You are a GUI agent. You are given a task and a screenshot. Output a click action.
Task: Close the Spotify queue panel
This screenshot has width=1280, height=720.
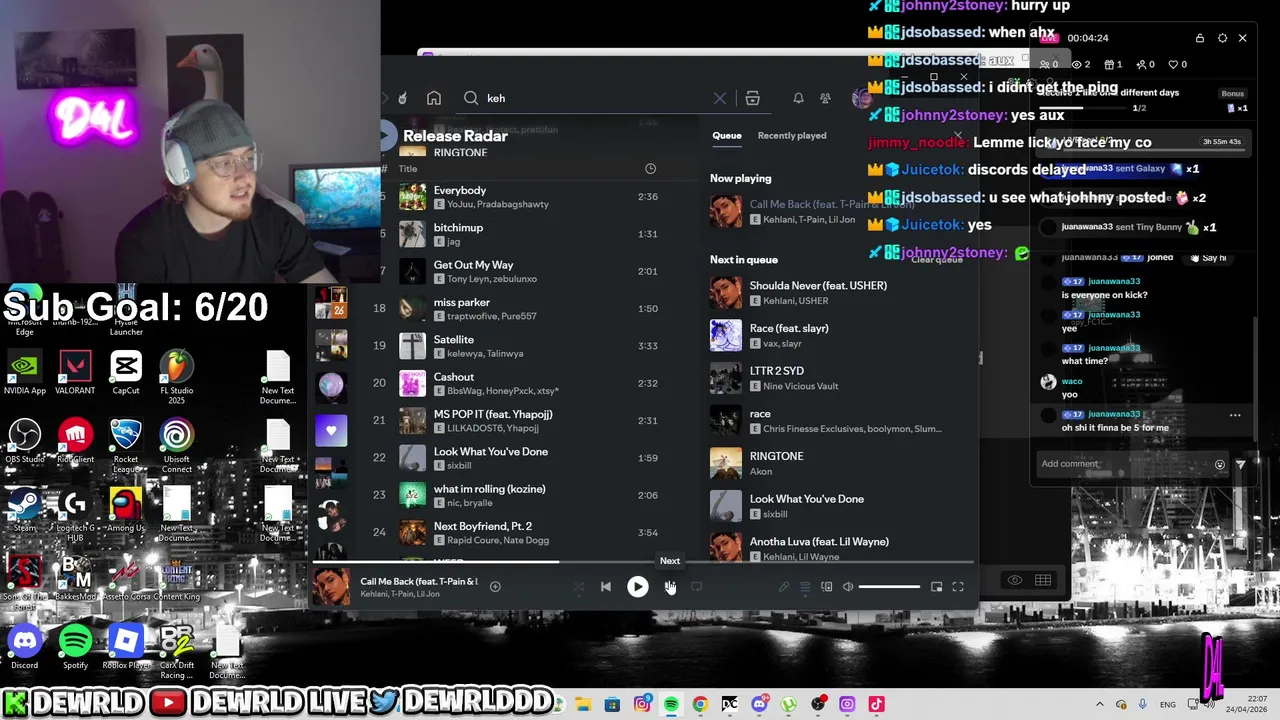(x=958, y=135)
